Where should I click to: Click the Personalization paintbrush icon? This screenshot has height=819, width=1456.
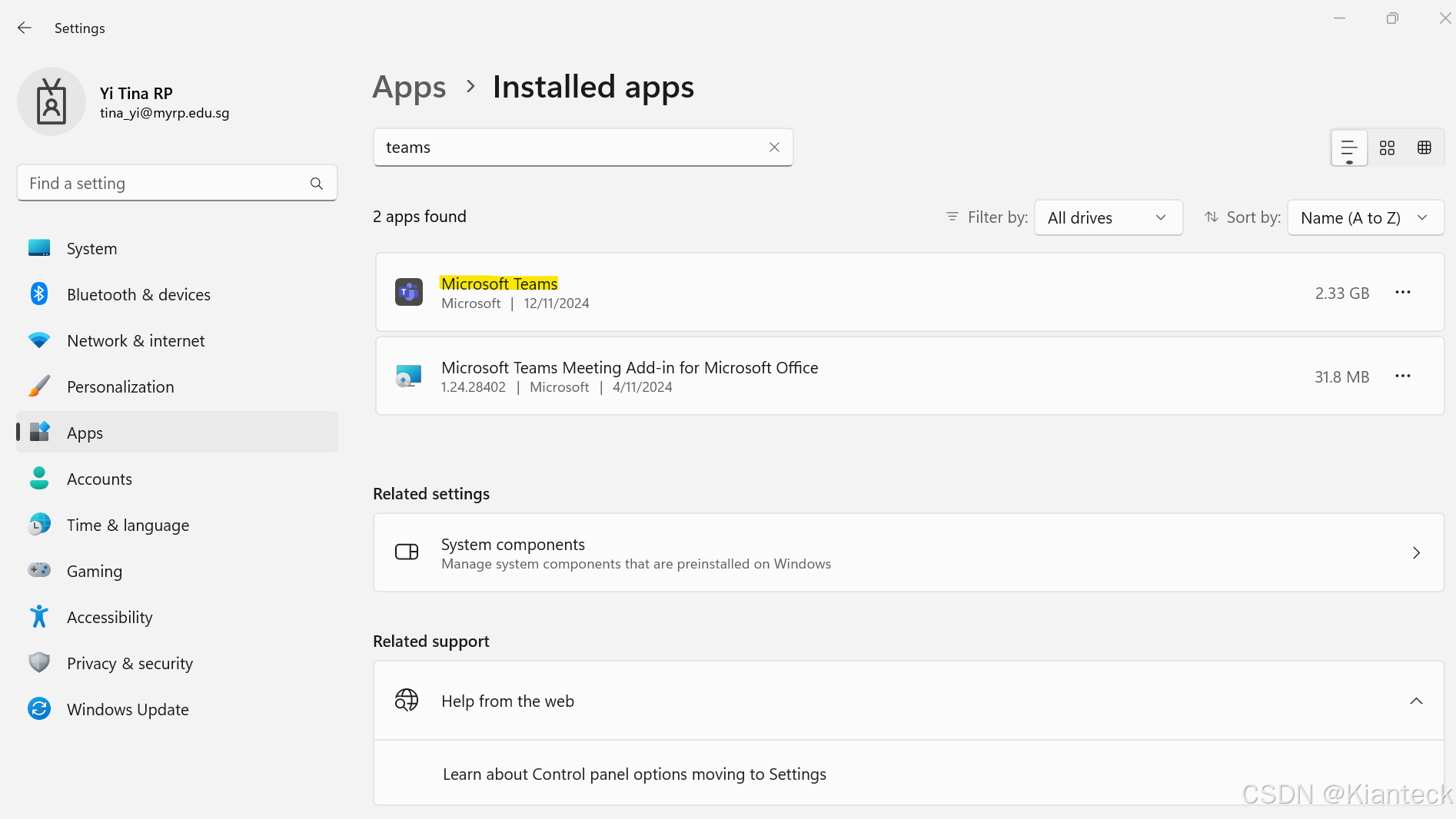39,386
